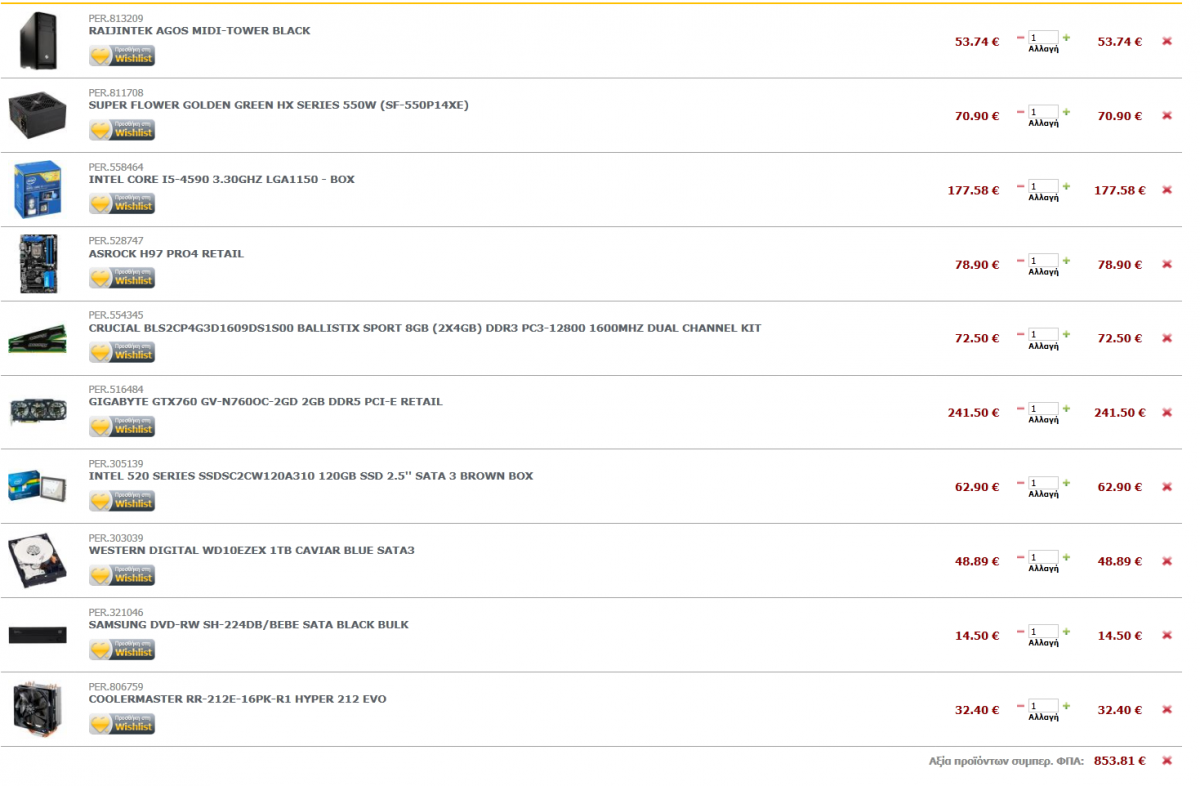Remove Western Digital WD10EZEX from cart
This screenshot has height=786, width=1200.
click(x=1166, y=561)
